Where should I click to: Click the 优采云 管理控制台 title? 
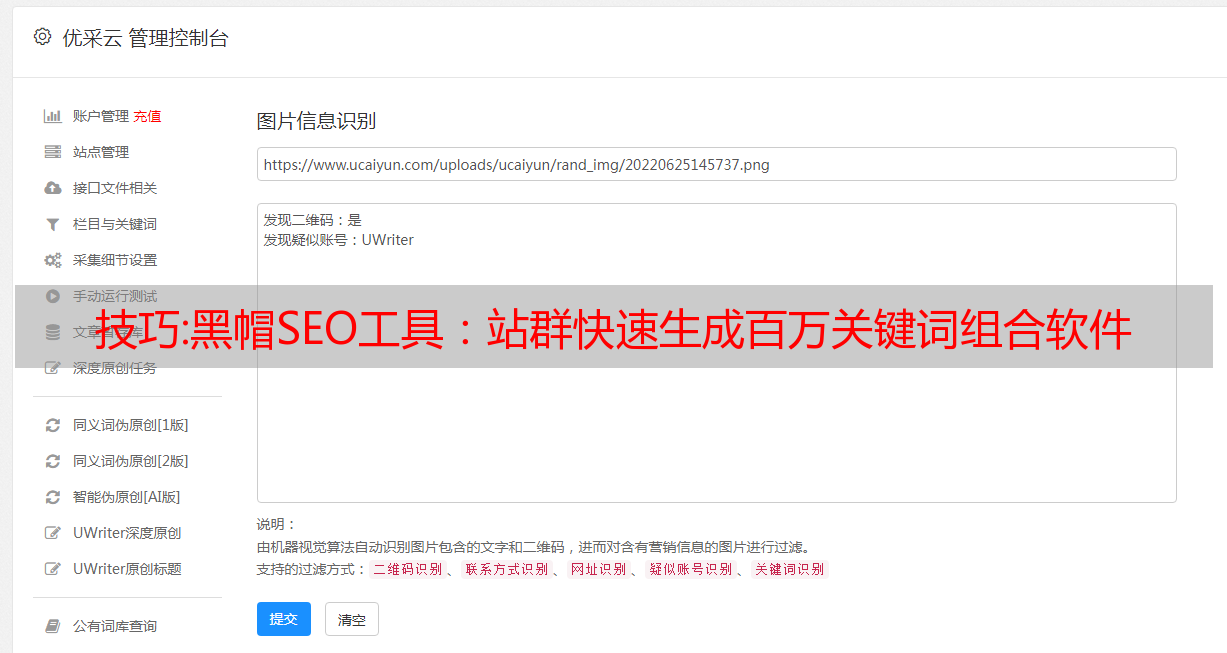[x=145, y=38]
